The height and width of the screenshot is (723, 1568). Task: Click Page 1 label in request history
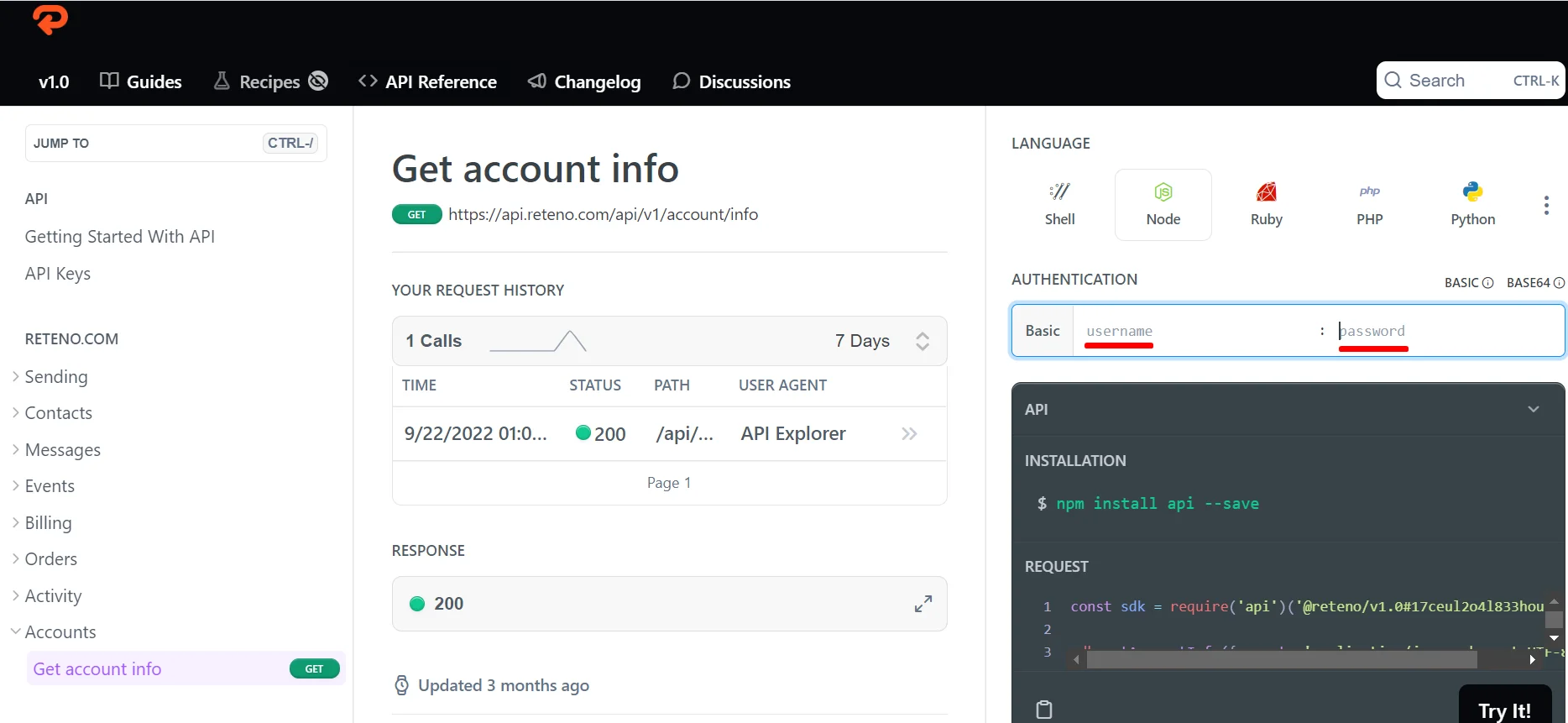pyautogui.click(x=669, y=483)
